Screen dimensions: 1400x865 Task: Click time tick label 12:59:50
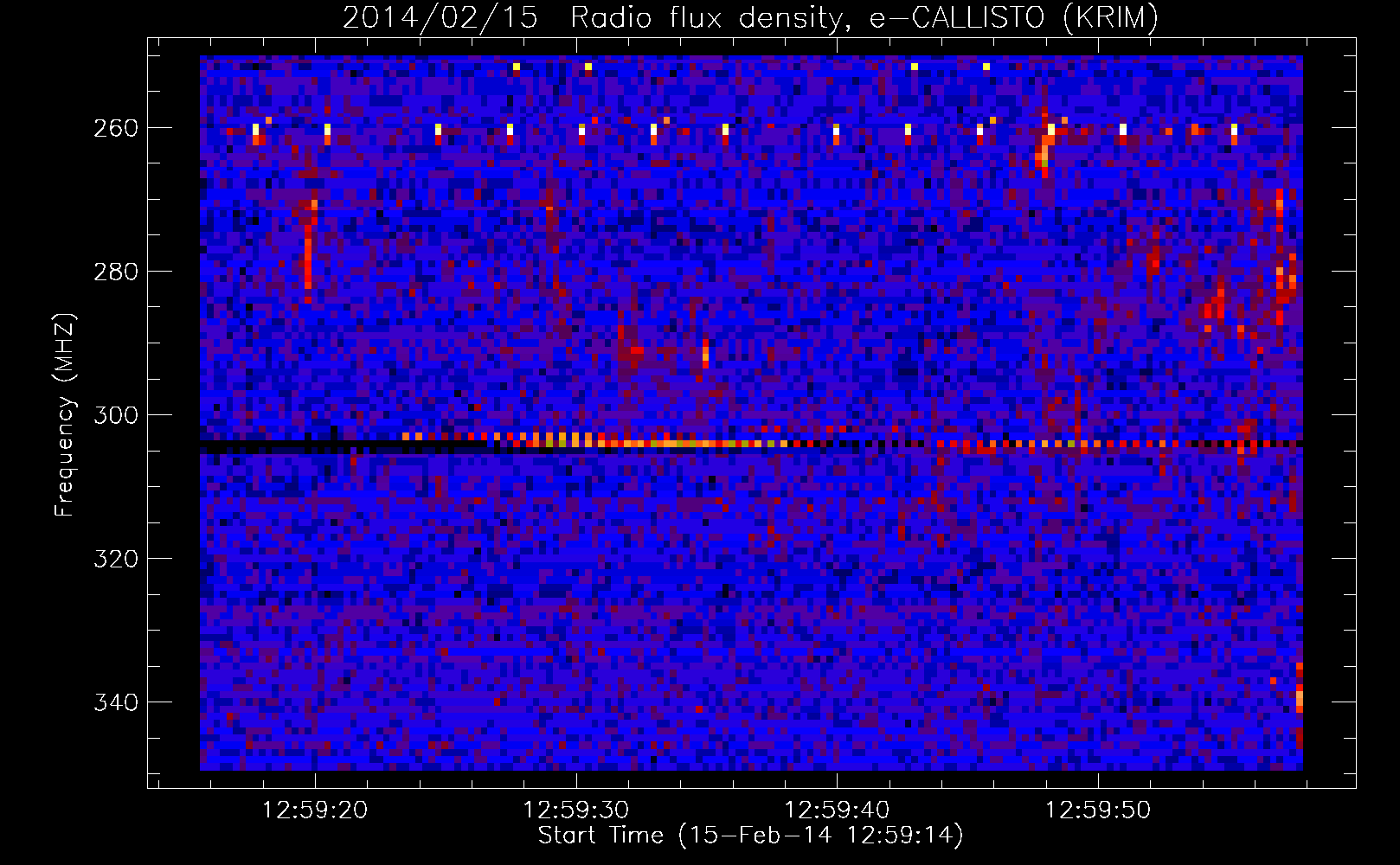[1098, 811]
